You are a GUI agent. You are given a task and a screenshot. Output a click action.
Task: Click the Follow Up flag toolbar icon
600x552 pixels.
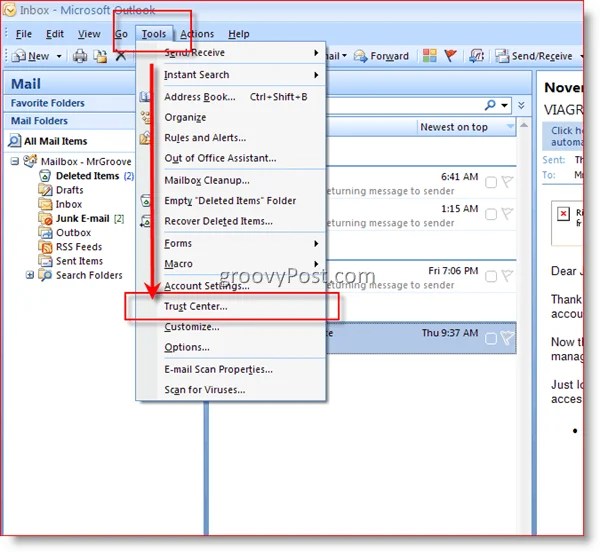[450, 56]
